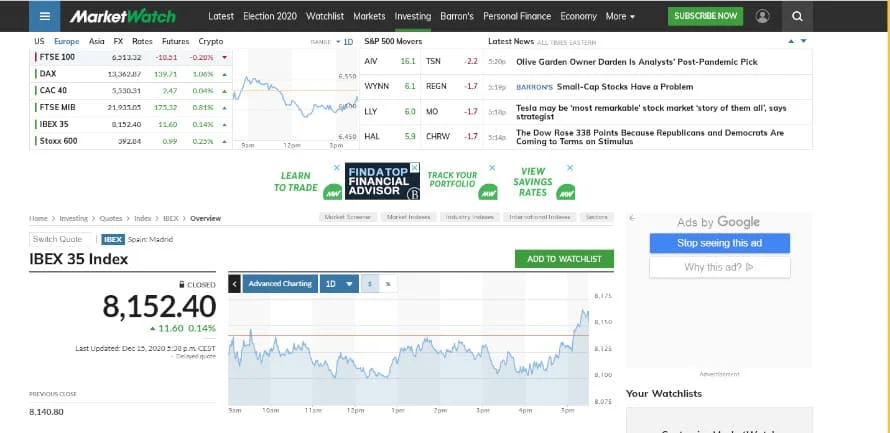This screenshot has height=433, width=890.
Task: Open the International Indexes link
Action: tap(540, 217)
